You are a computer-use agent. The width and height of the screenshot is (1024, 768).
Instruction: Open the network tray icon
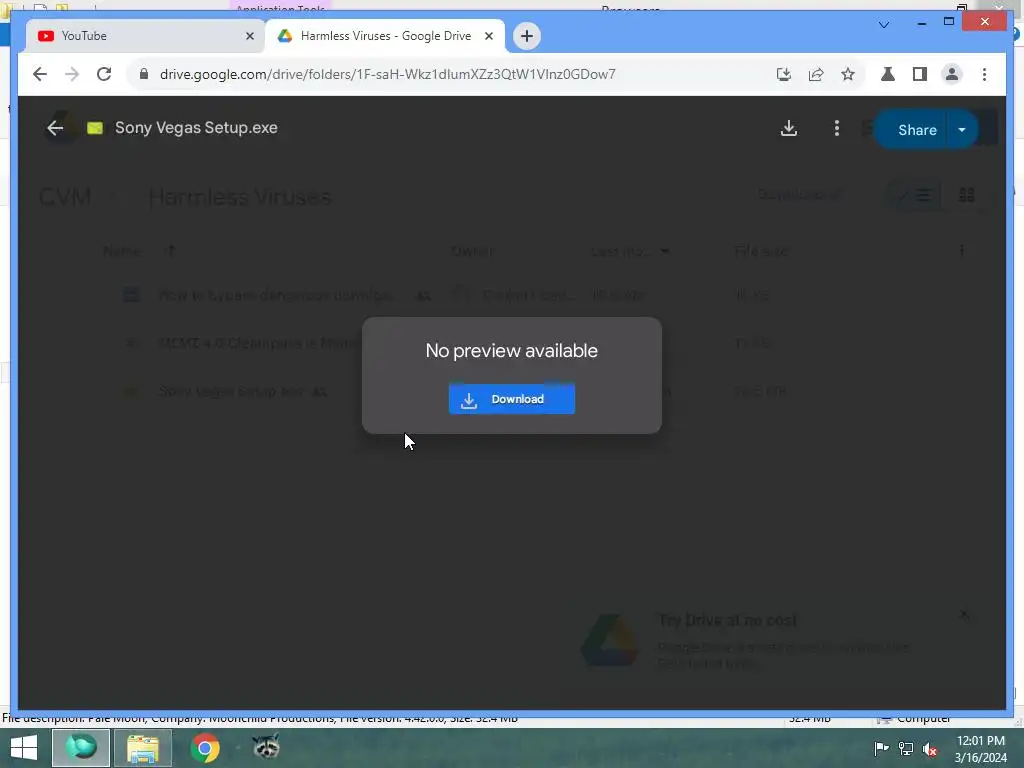906,748
